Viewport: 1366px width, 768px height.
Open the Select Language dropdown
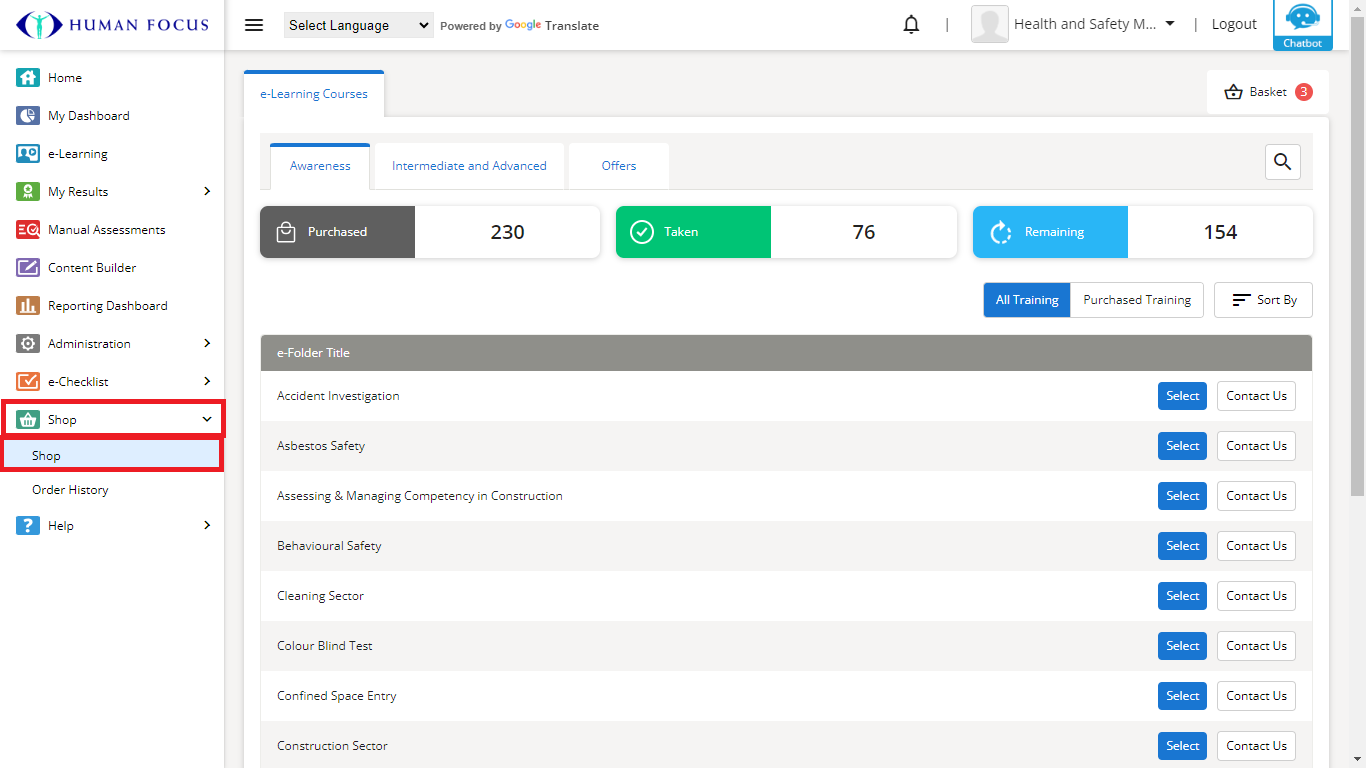358,26
